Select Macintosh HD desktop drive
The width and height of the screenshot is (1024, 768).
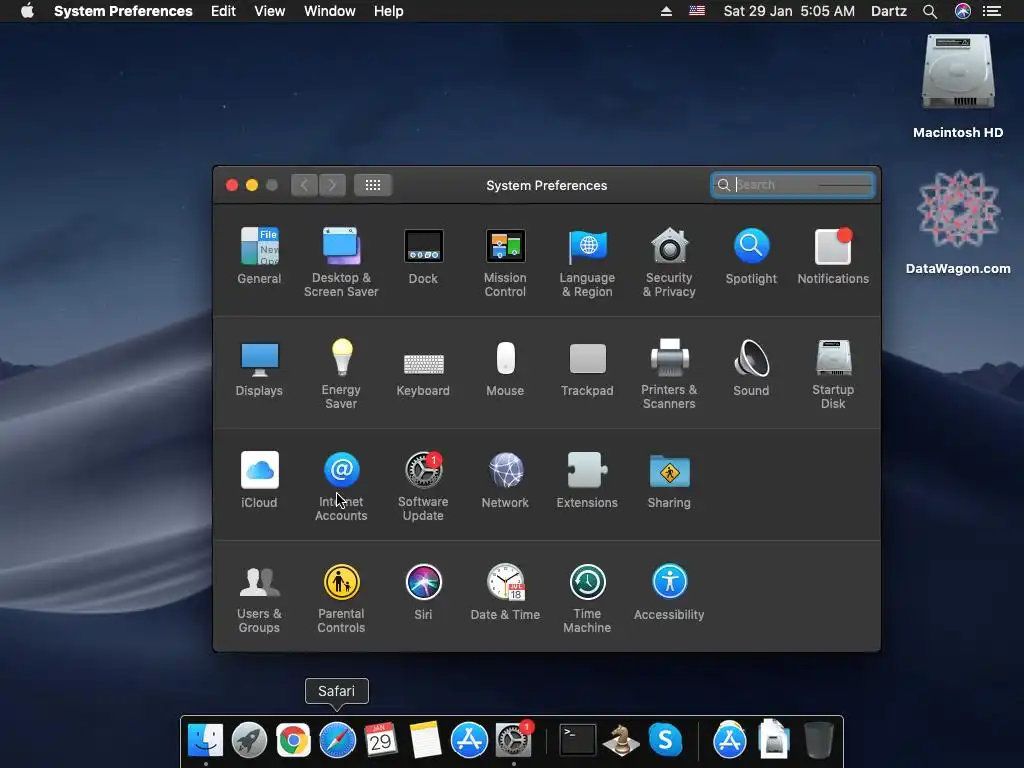pyautogui.click(x=958, y=86)
